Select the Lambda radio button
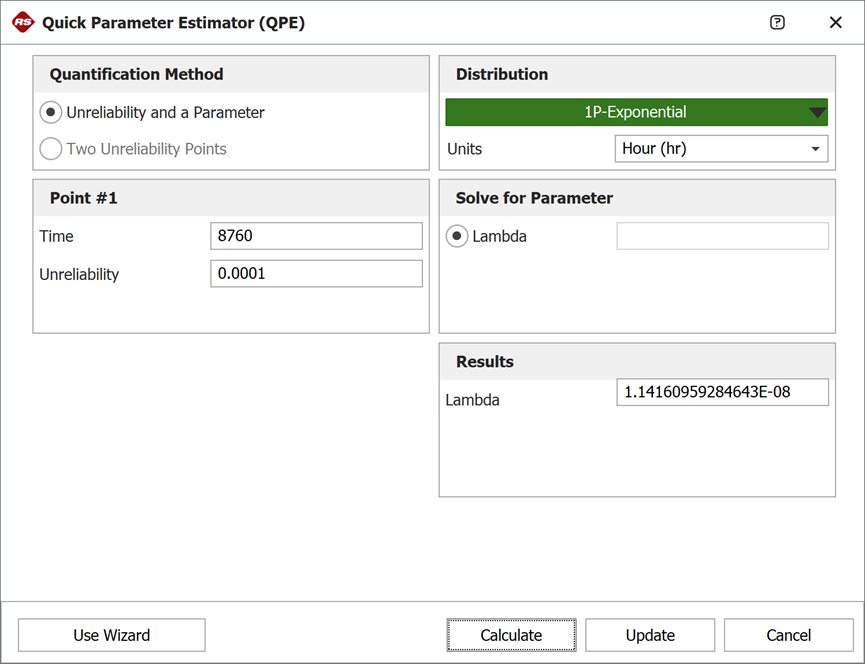865x664 pixels. (x=457, y=237)
